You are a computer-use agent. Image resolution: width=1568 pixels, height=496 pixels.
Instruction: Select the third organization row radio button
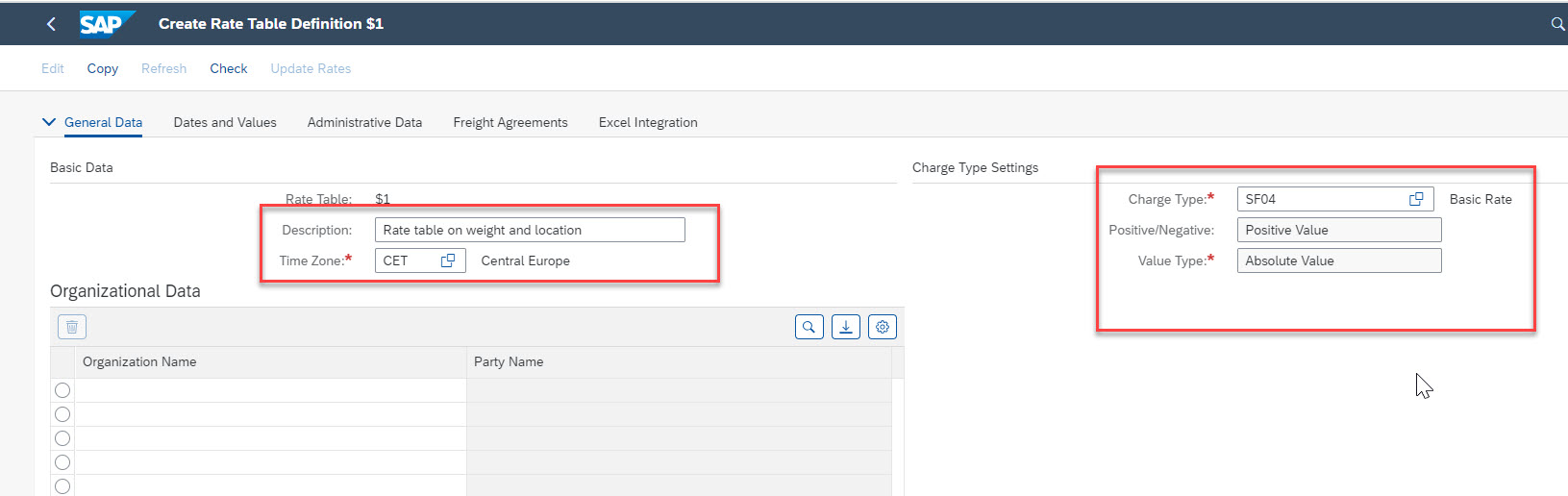(x=62, y=438)
